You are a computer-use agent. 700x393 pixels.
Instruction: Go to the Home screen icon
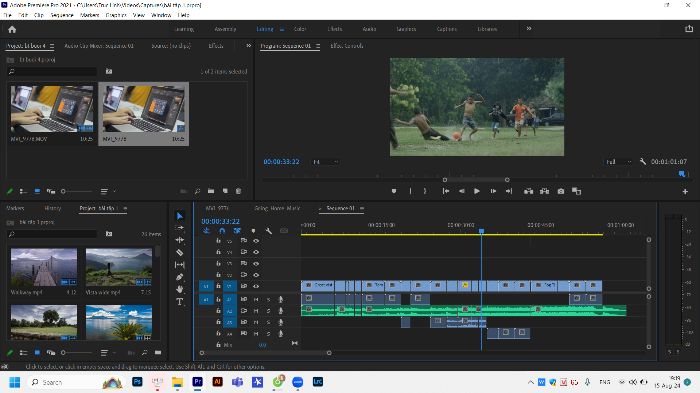(x=12, y=29)
